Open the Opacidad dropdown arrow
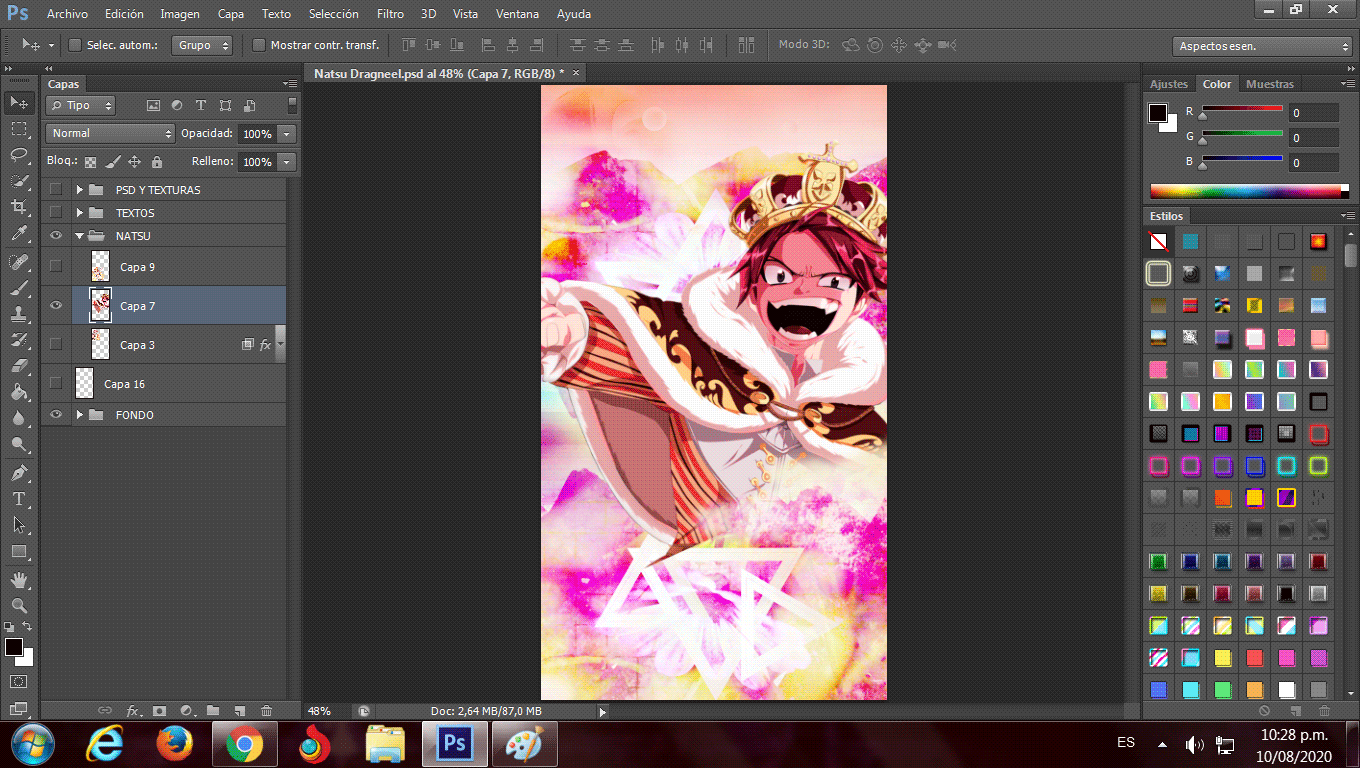 (287, 134)
